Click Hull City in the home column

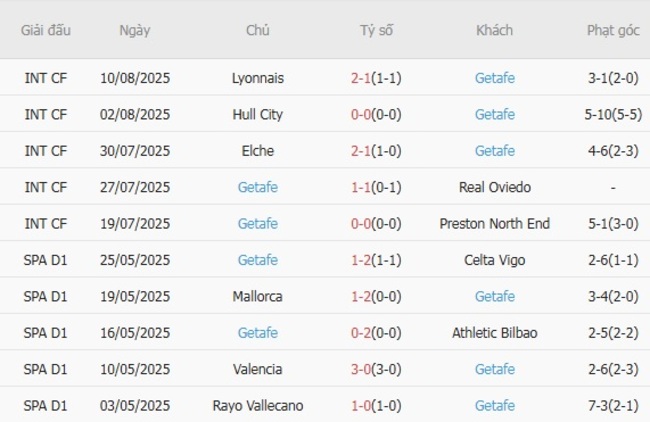257,114
